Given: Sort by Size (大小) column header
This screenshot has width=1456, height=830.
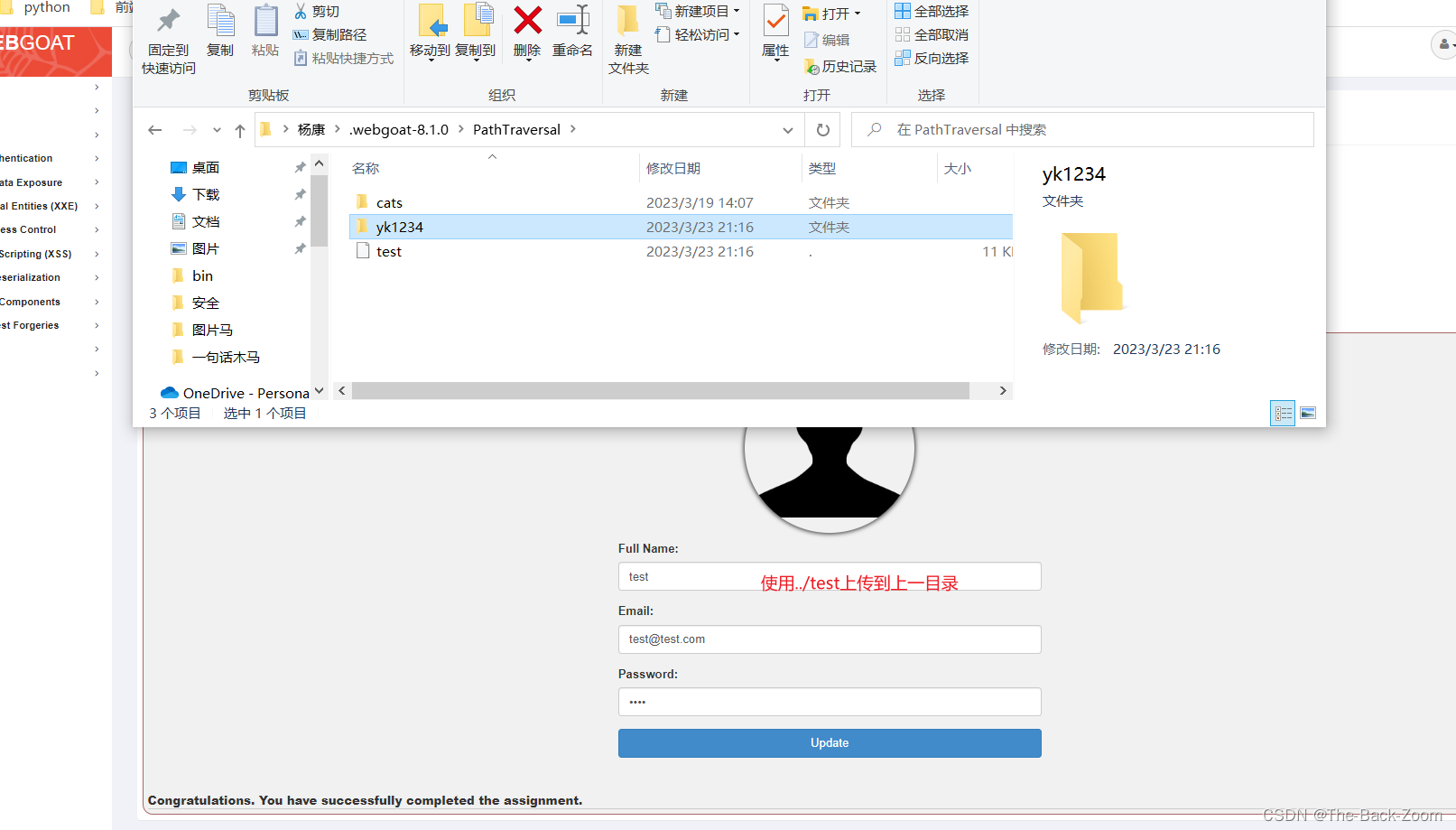Looking at the screenshot, I should 958,169.
